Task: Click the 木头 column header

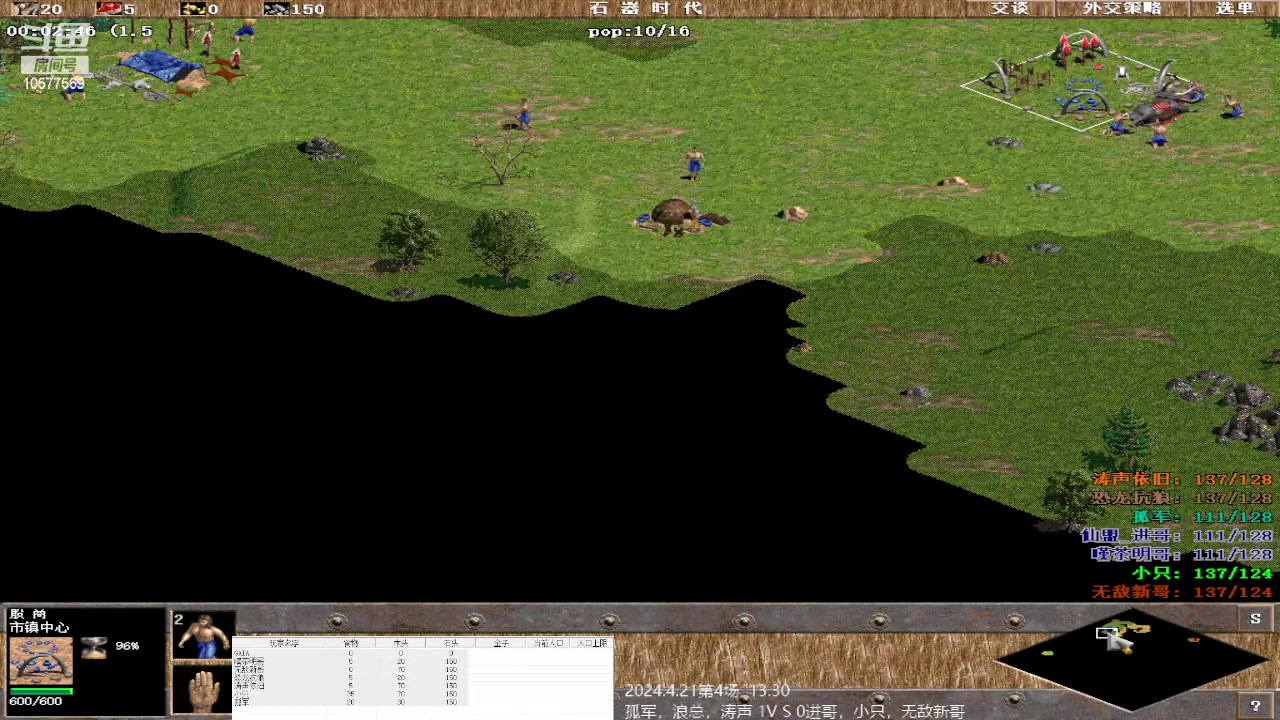Action: click(x=401, y=643)
